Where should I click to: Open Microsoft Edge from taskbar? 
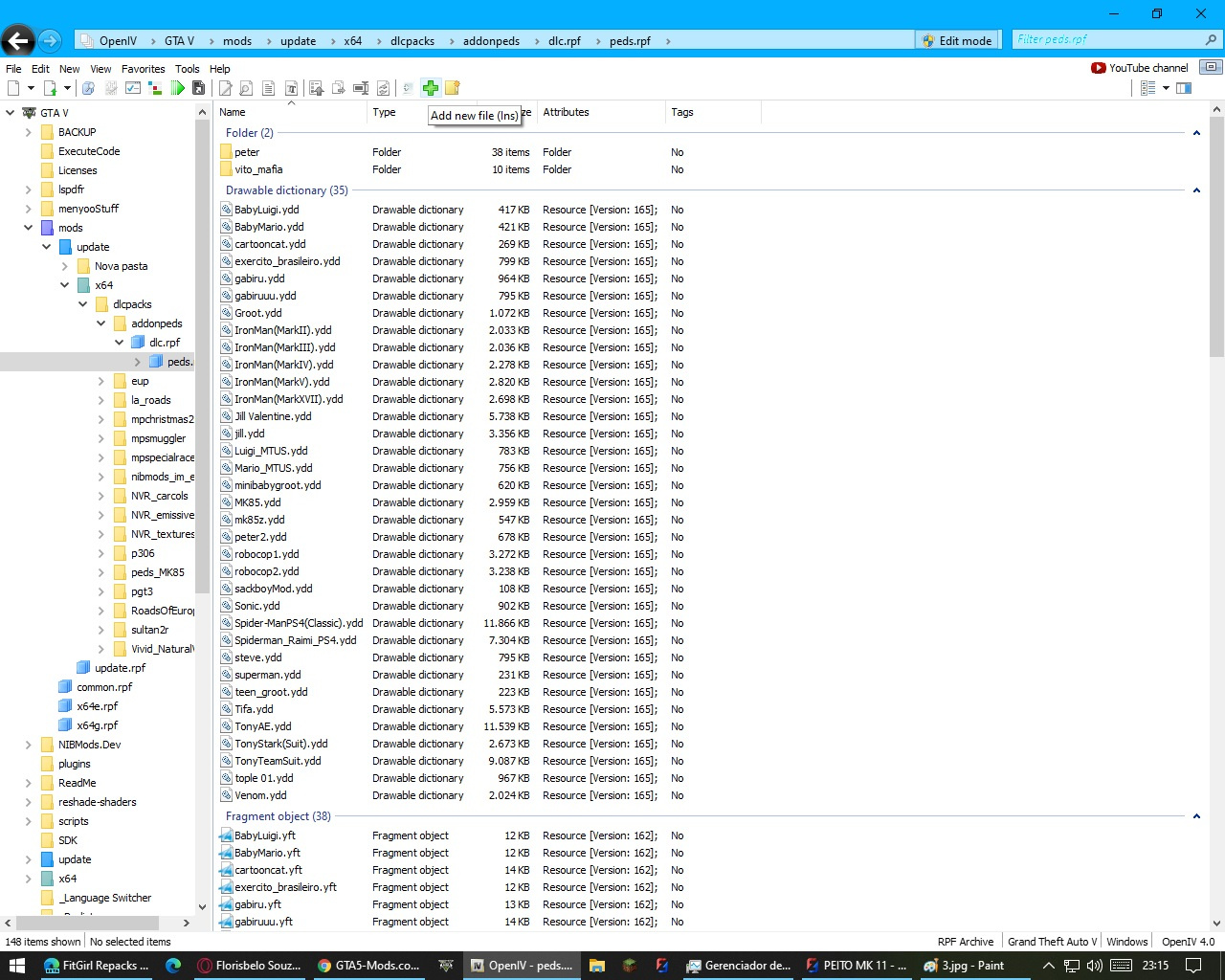pos(173,966)
